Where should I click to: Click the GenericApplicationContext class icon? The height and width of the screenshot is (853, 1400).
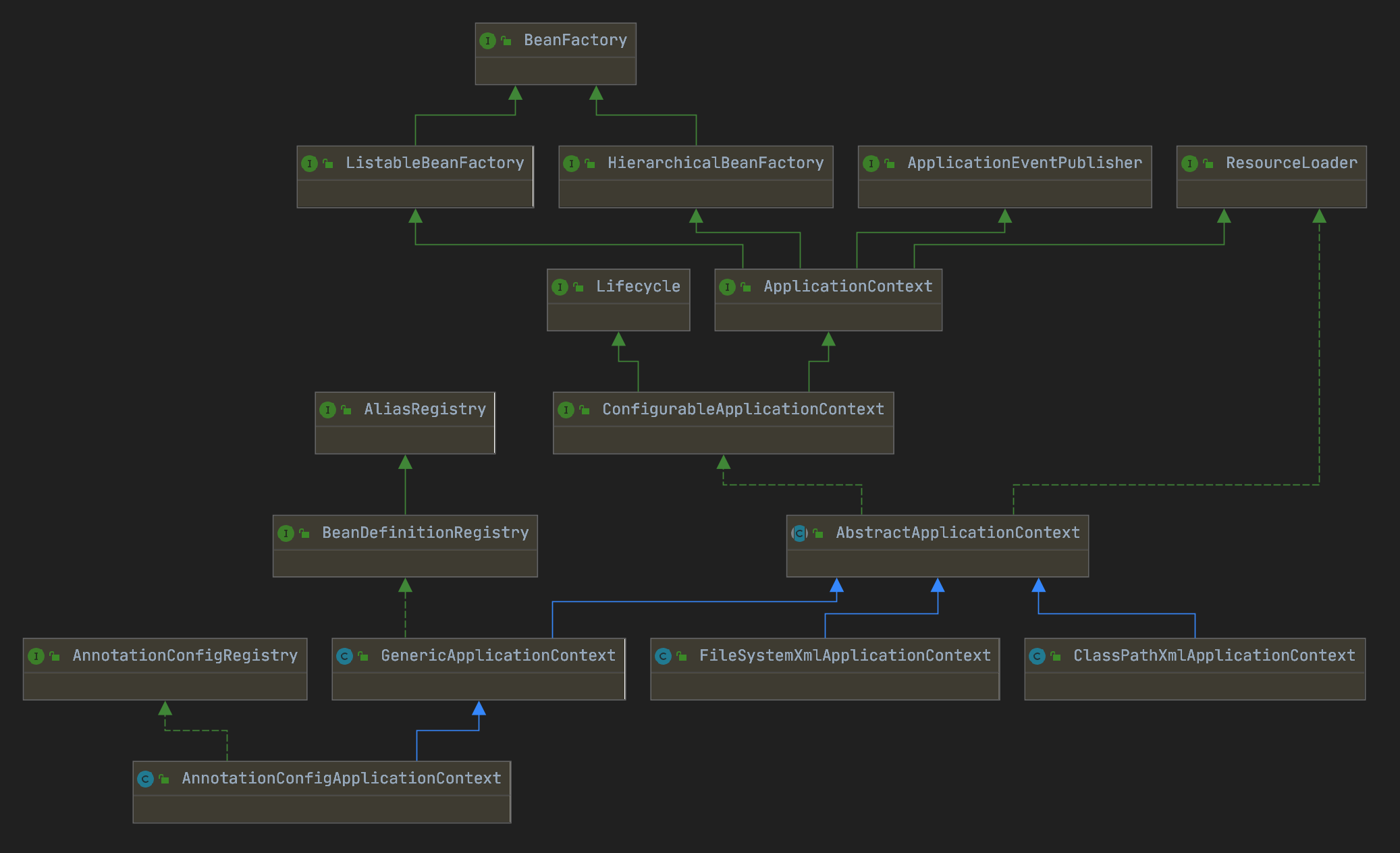click(344, 656)
